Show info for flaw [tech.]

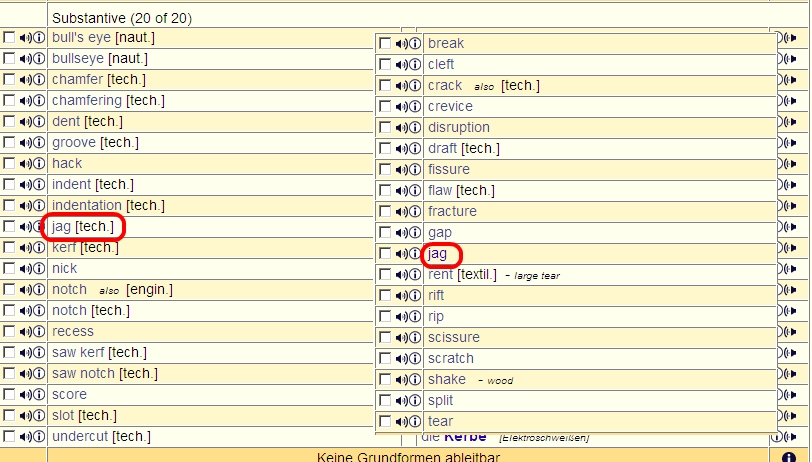pyautogui.click(x=415, y=190)
